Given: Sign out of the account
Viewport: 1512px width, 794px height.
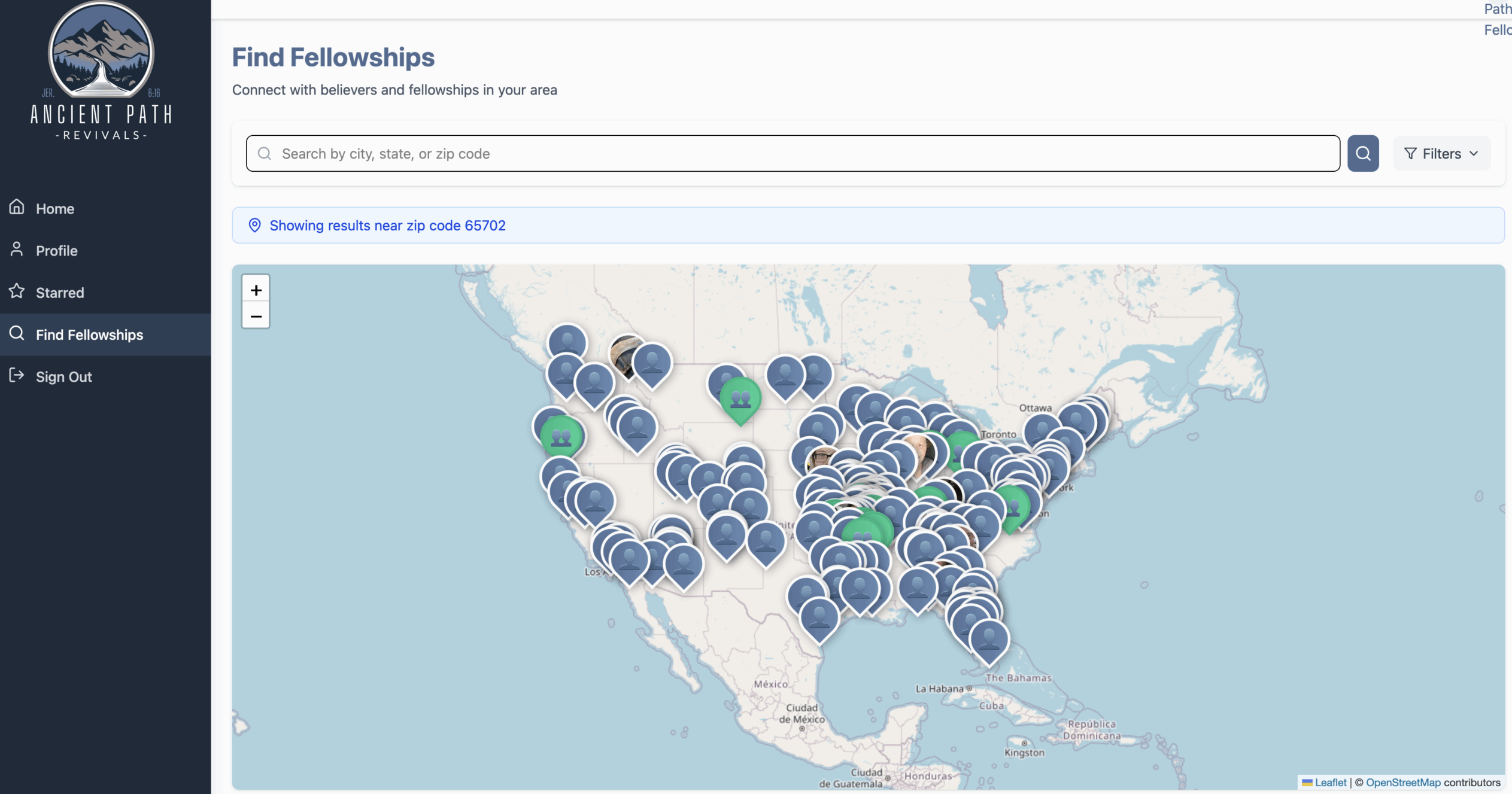Looking at the screenshot, I should click(x=63, y=376).
